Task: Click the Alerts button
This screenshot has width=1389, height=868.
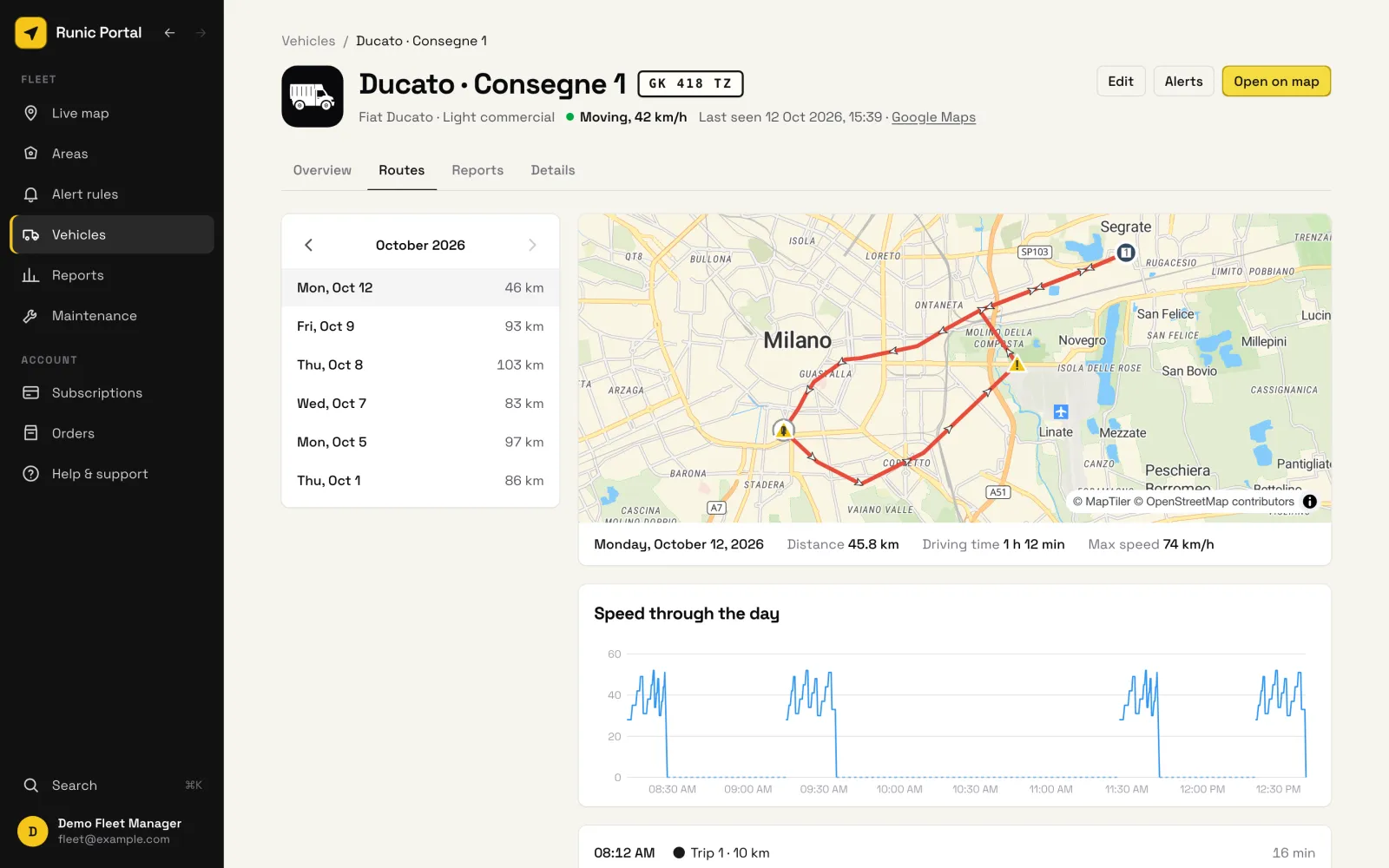Action: 1183,82
